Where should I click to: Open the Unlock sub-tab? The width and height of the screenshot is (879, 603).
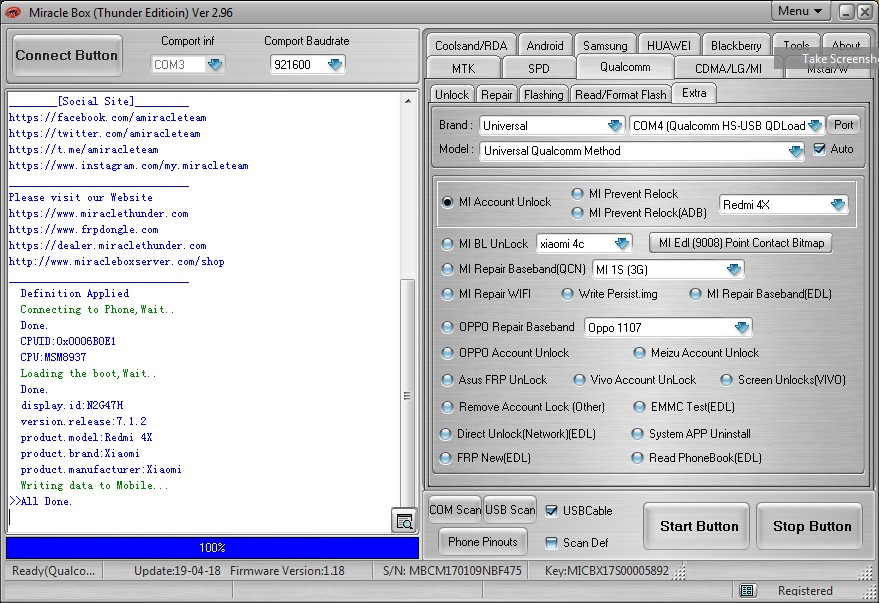(x=452, y=95)
